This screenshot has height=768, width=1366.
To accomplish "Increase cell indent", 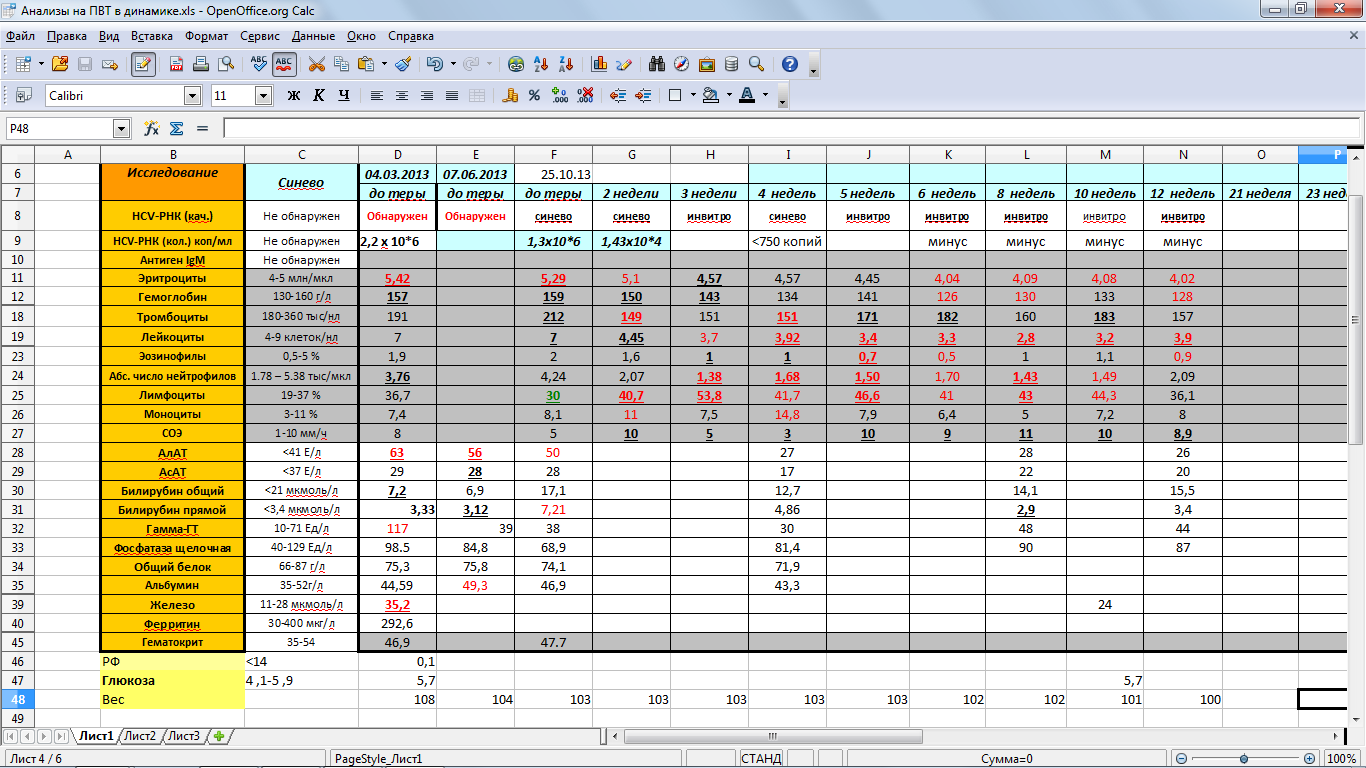I will [642, 96].
